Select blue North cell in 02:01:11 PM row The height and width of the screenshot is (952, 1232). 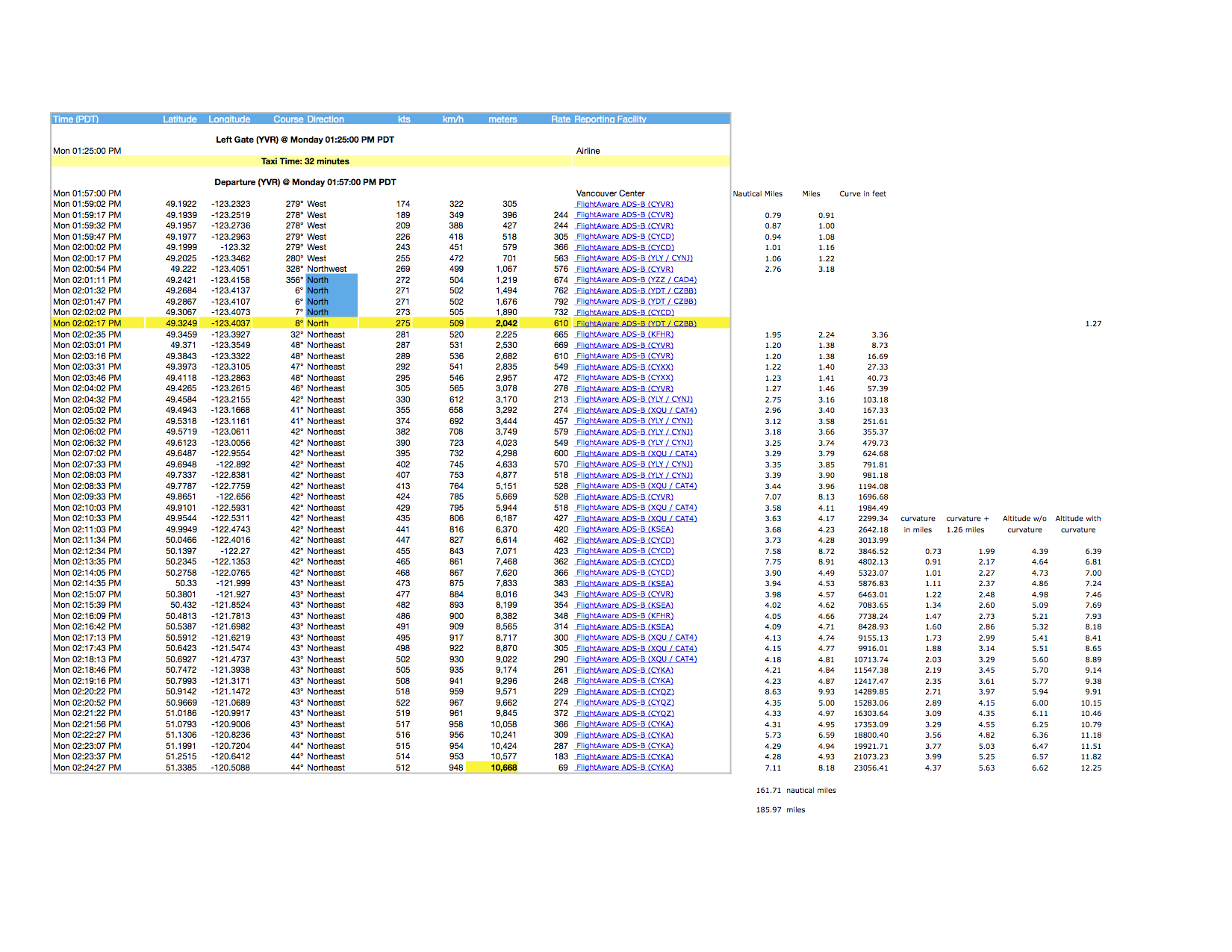click(x=331, y=280)
